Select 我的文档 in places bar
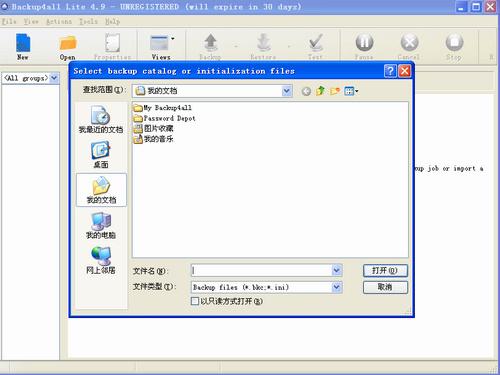The width and height of the screenshot is (500, 375). coord(101,190)
